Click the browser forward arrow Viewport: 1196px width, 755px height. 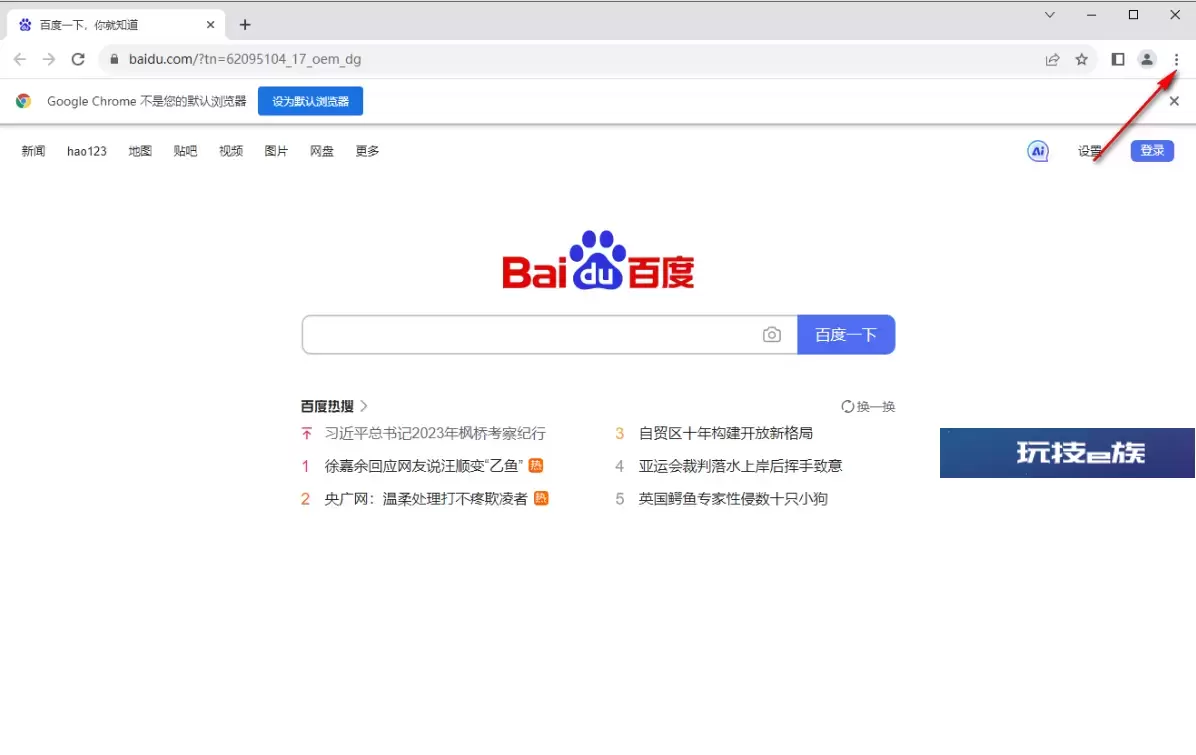coord(49,59)
